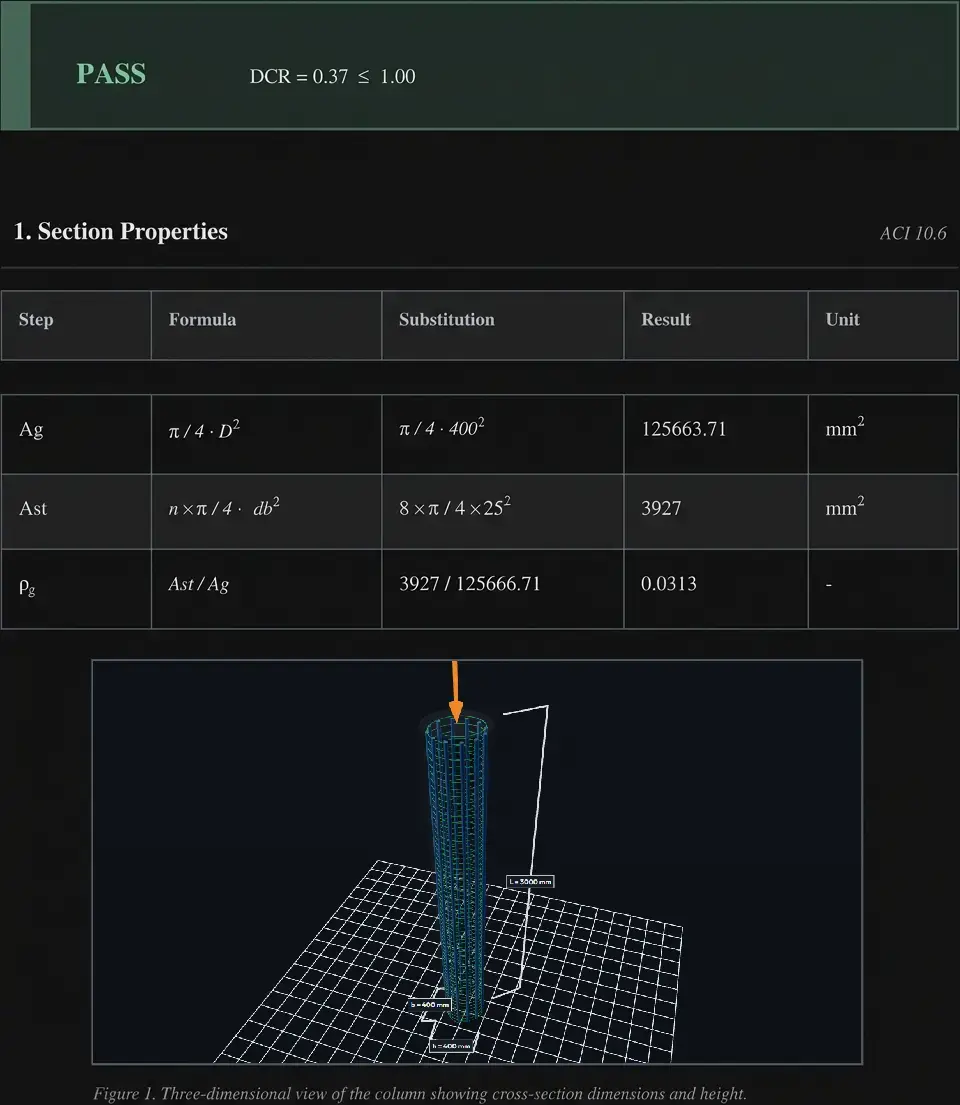This screenshot has height=1105, width=960.
Task: Select the 3927 / 125666.71 substitution
Action: pyautogui.click(x=469, y=584)
